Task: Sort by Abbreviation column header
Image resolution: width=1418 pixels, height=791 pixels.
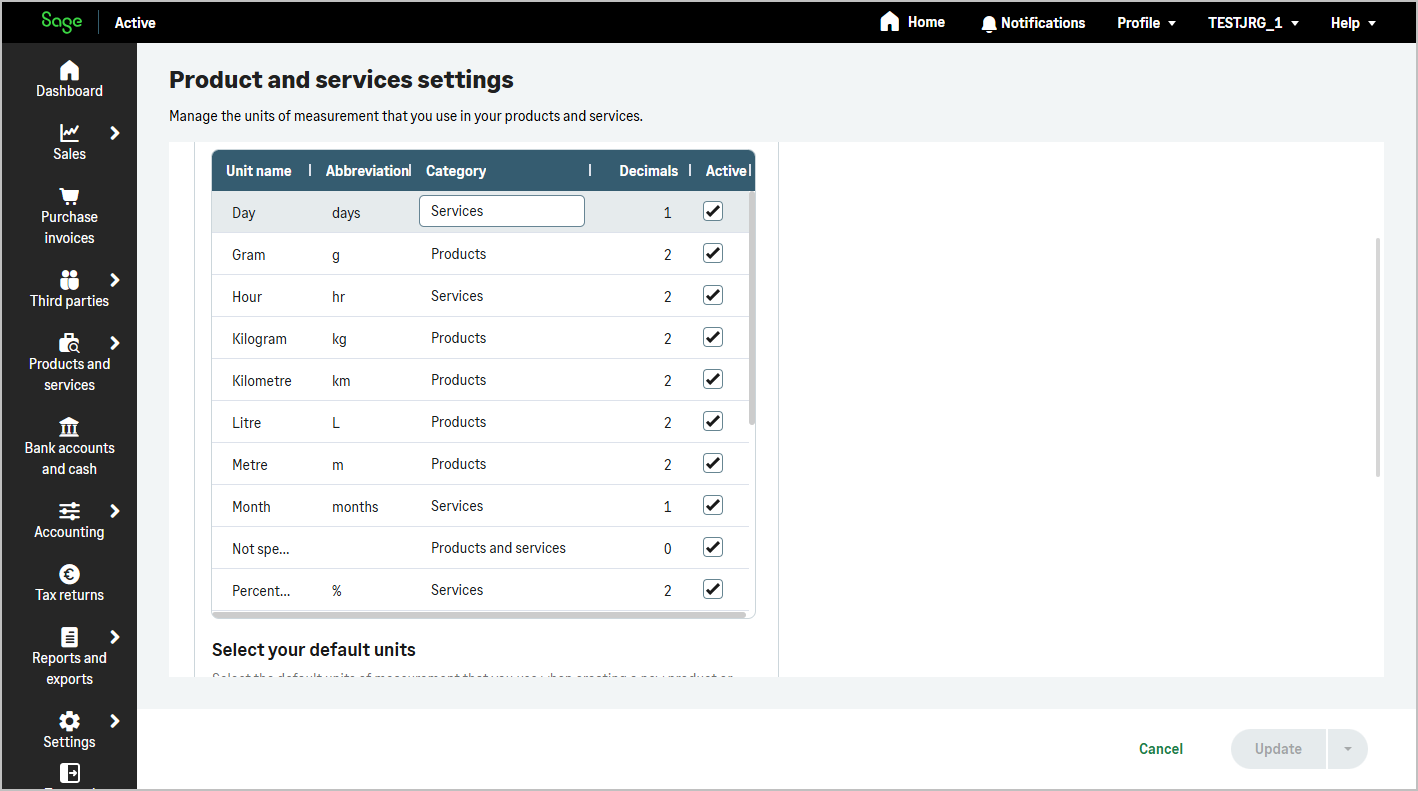Action: coord(367,171)
